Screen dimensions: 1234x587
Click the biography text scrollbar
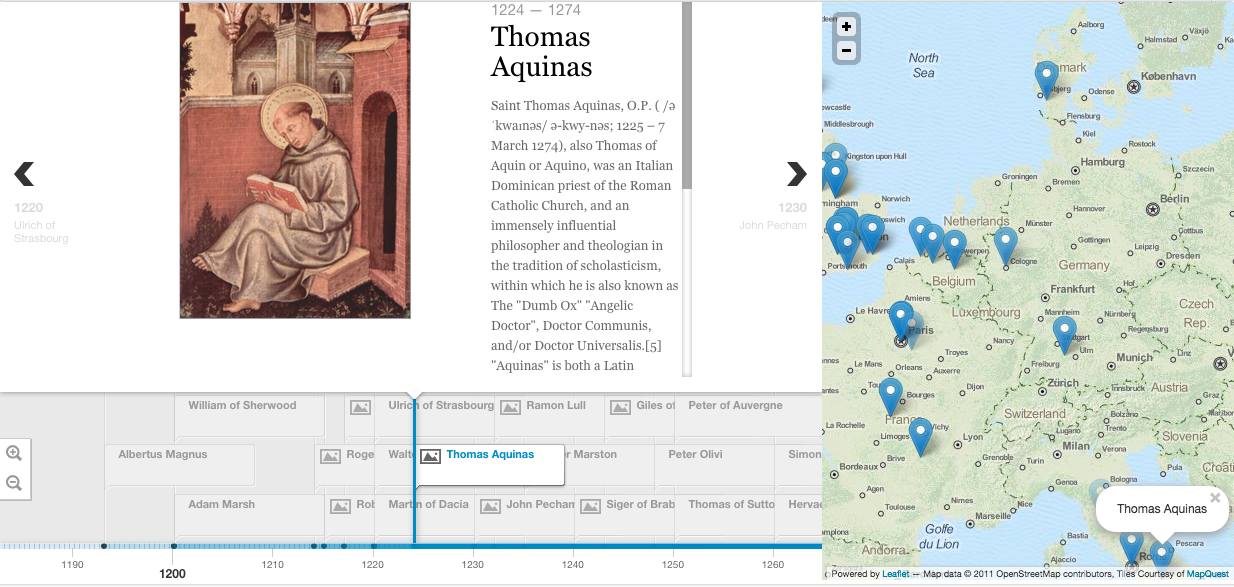tap(687, 95)
